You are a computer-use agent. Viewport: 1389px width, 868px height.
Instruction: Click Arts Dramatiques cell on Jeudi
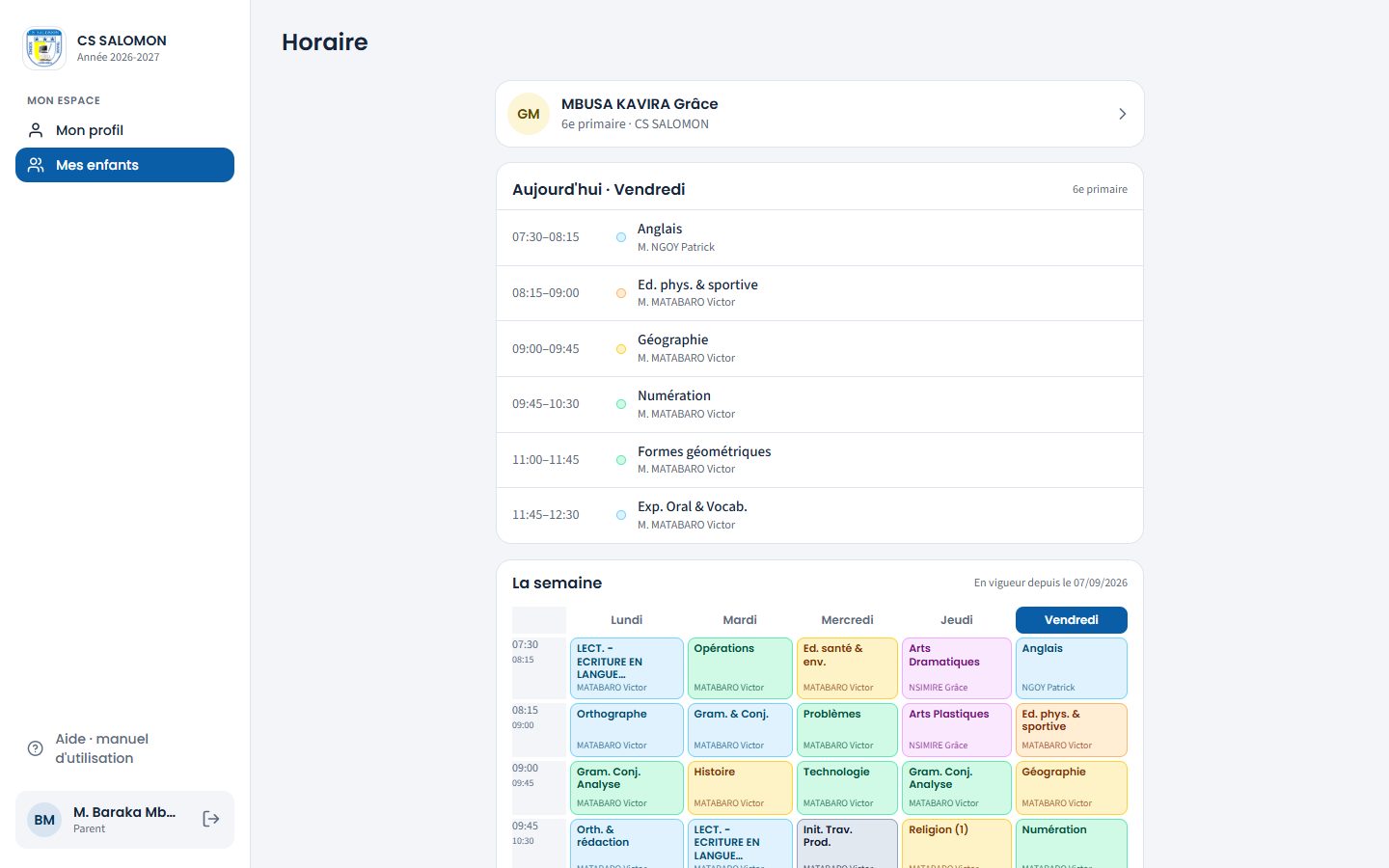957,668
